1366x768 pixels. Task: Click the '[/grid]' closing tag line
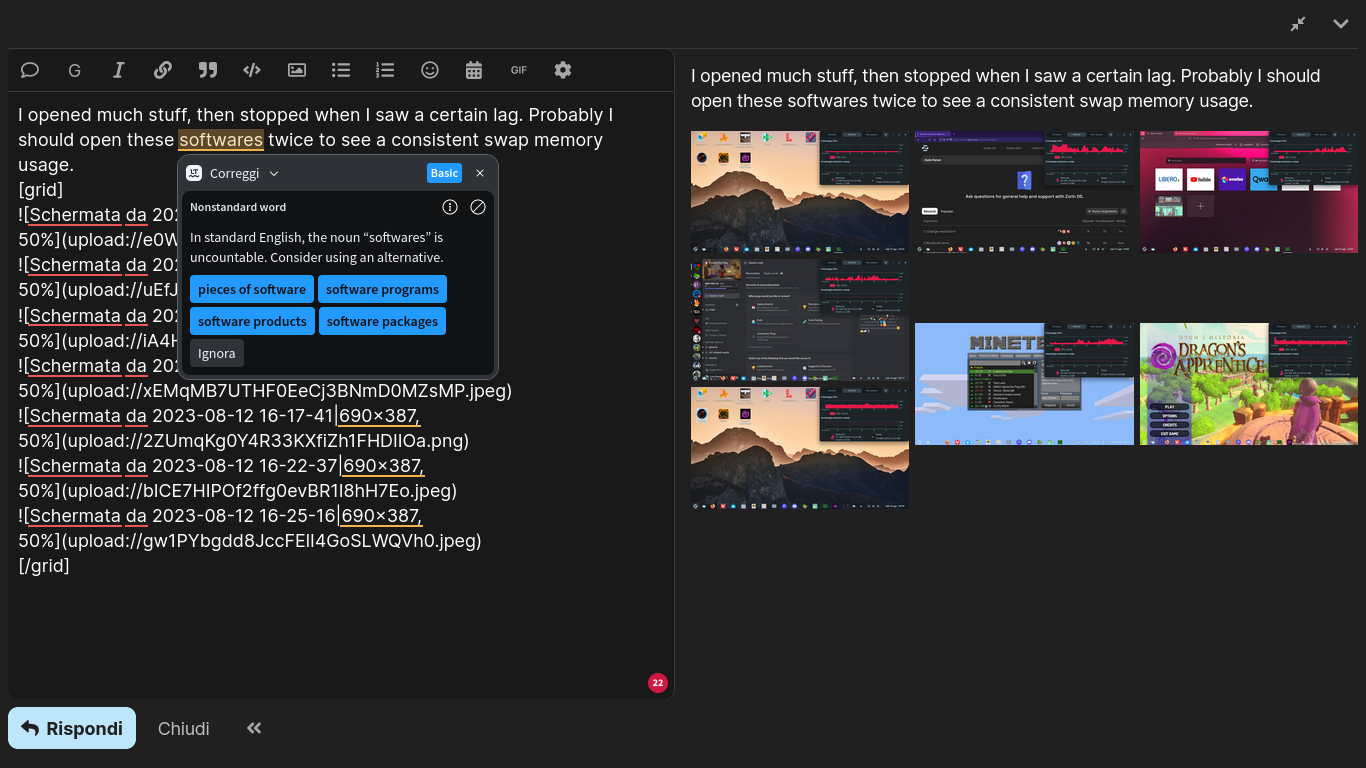(44, 565)
